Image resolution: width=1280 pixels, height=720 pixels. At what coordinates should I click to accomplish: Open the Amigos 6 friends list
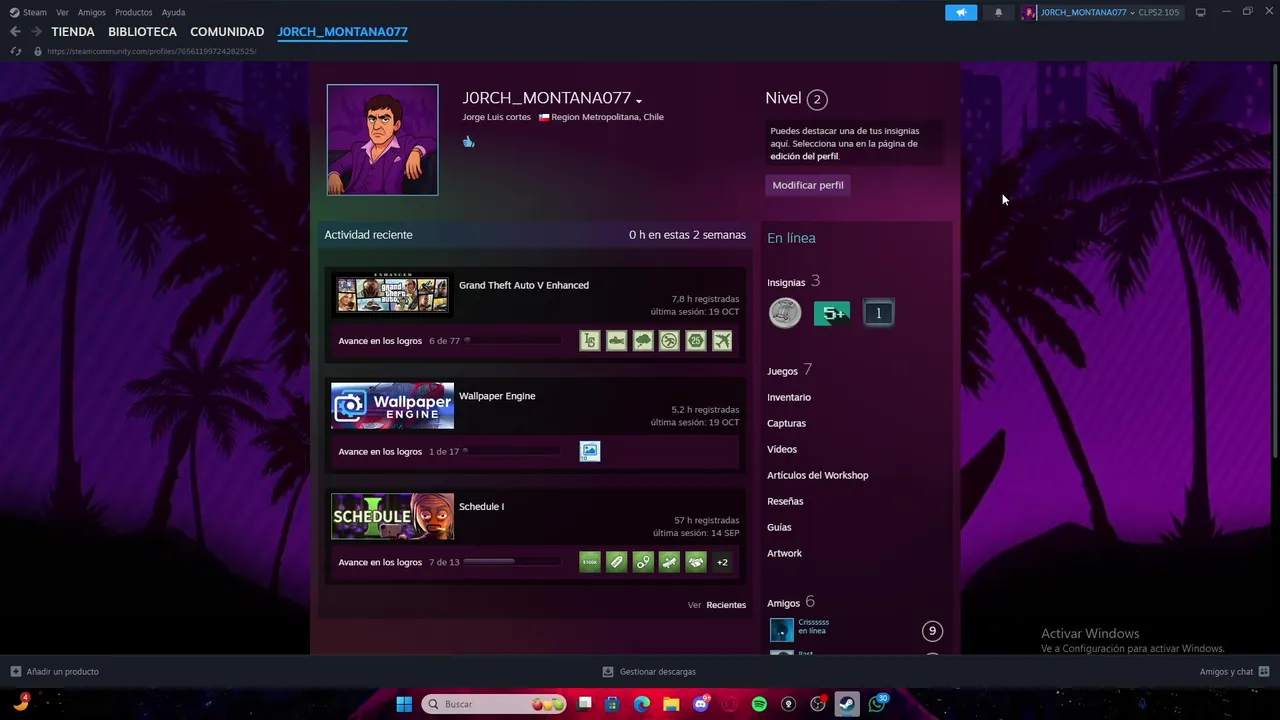(791, 603)
